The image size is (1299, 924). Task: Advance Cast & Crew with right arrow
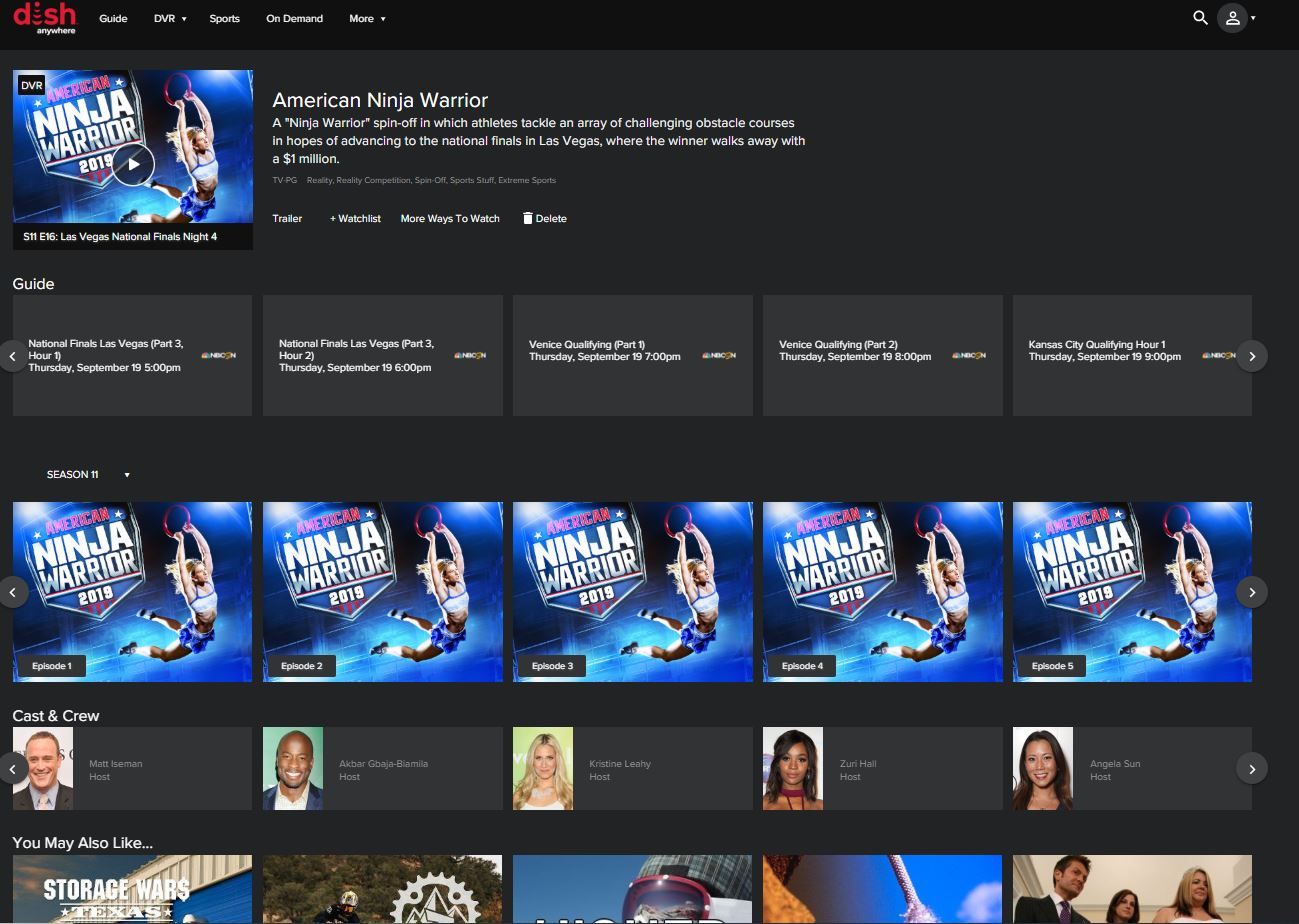tap(1252, 768)
